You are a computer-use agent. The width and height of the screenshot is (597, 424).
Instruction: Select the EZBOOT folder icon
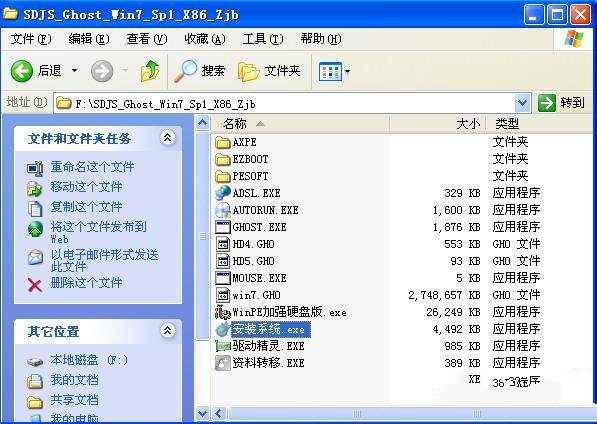(x=223, y=159)
